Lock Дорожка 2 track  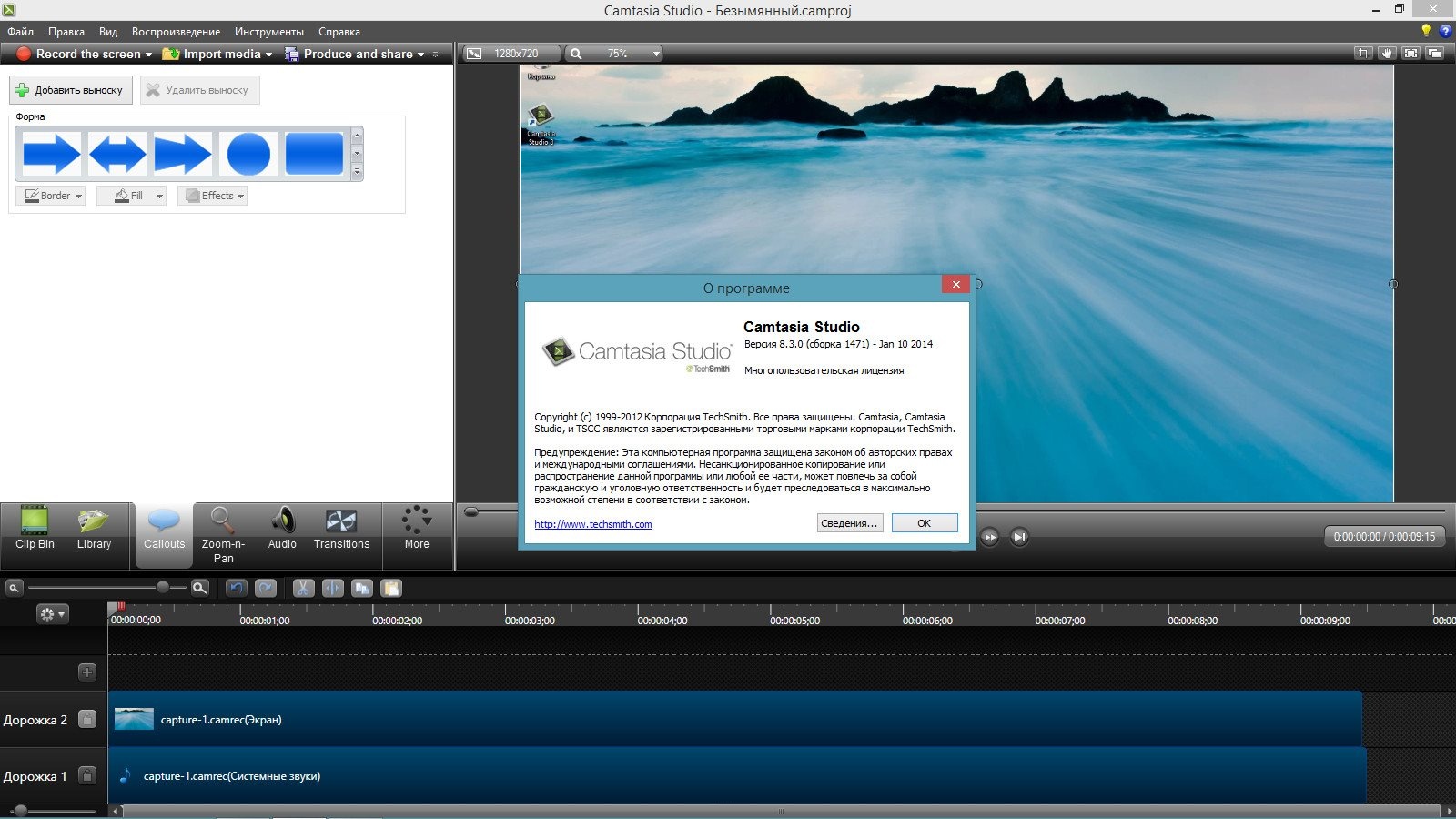click(x=87, y=719)
